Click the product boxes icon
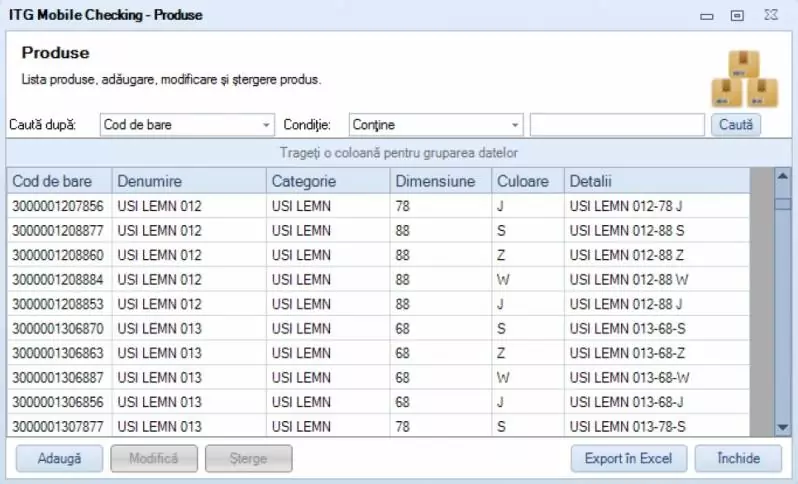The image size is (798, 484). 745,79
